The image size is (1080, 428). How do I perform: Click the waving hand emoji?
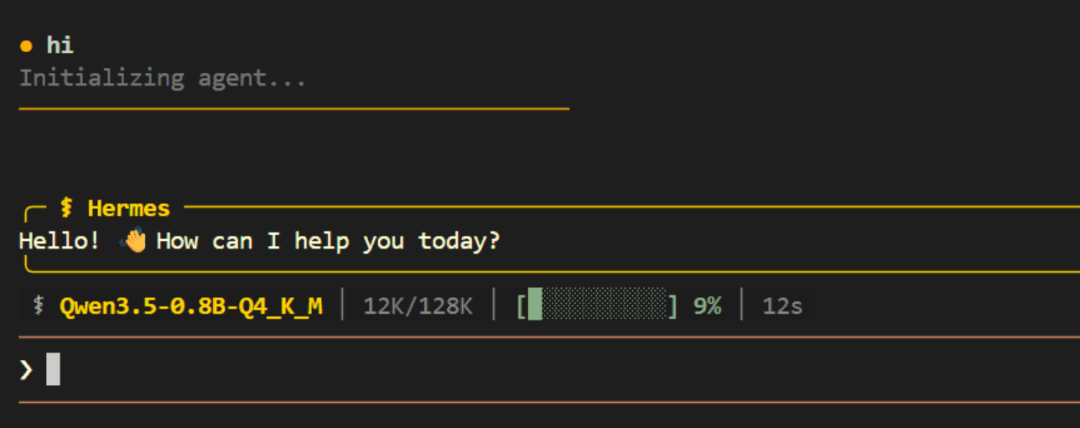133,241
